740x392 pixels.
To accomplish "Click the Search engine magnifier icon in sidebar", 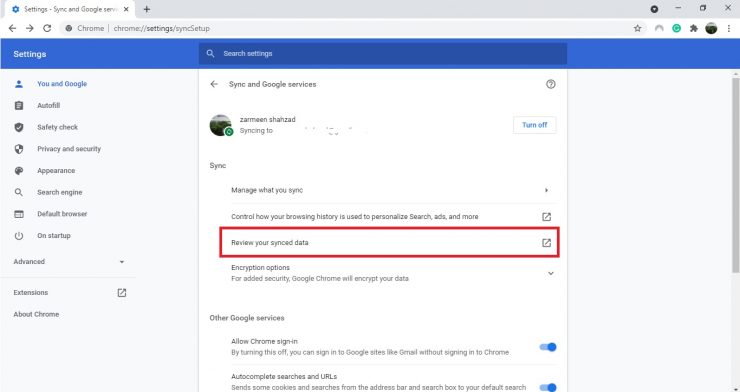I will coord(19,192).
